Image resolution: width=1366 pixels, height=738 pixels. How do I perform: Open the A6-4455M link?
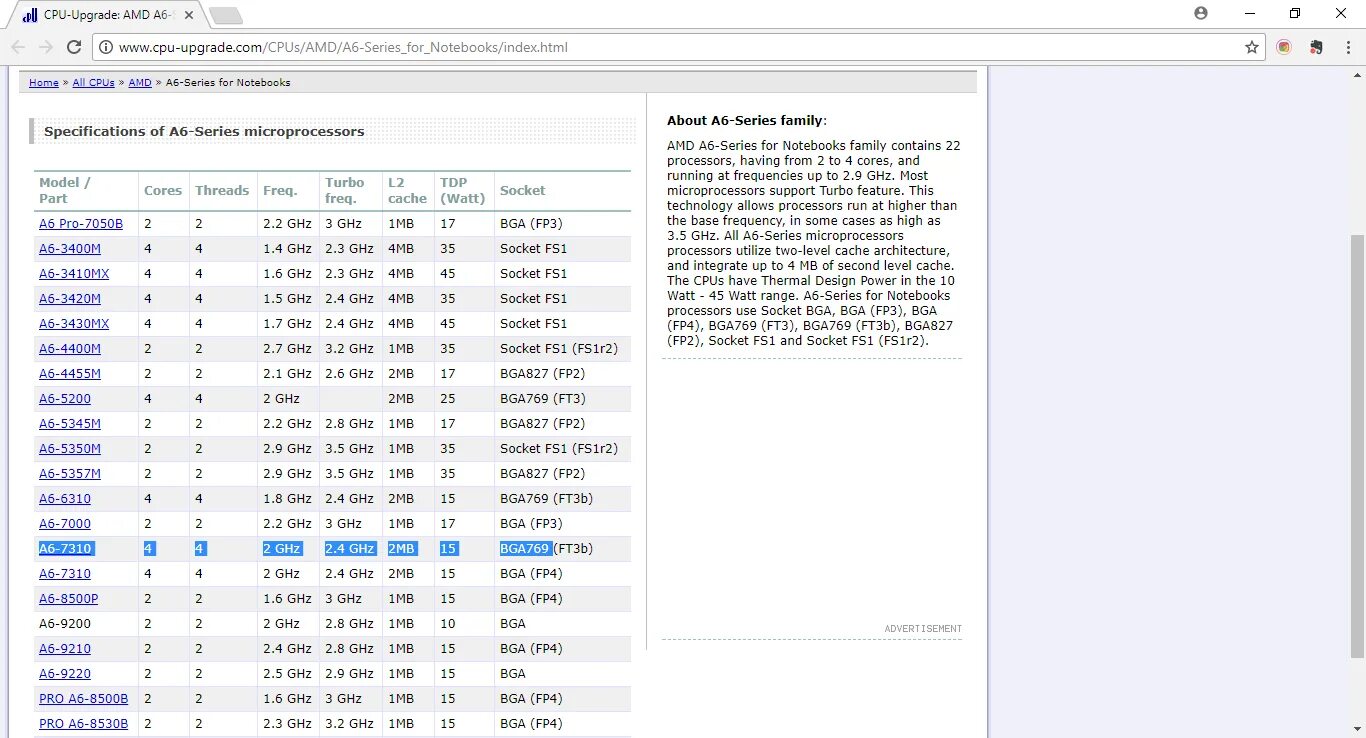click(70, 373)
